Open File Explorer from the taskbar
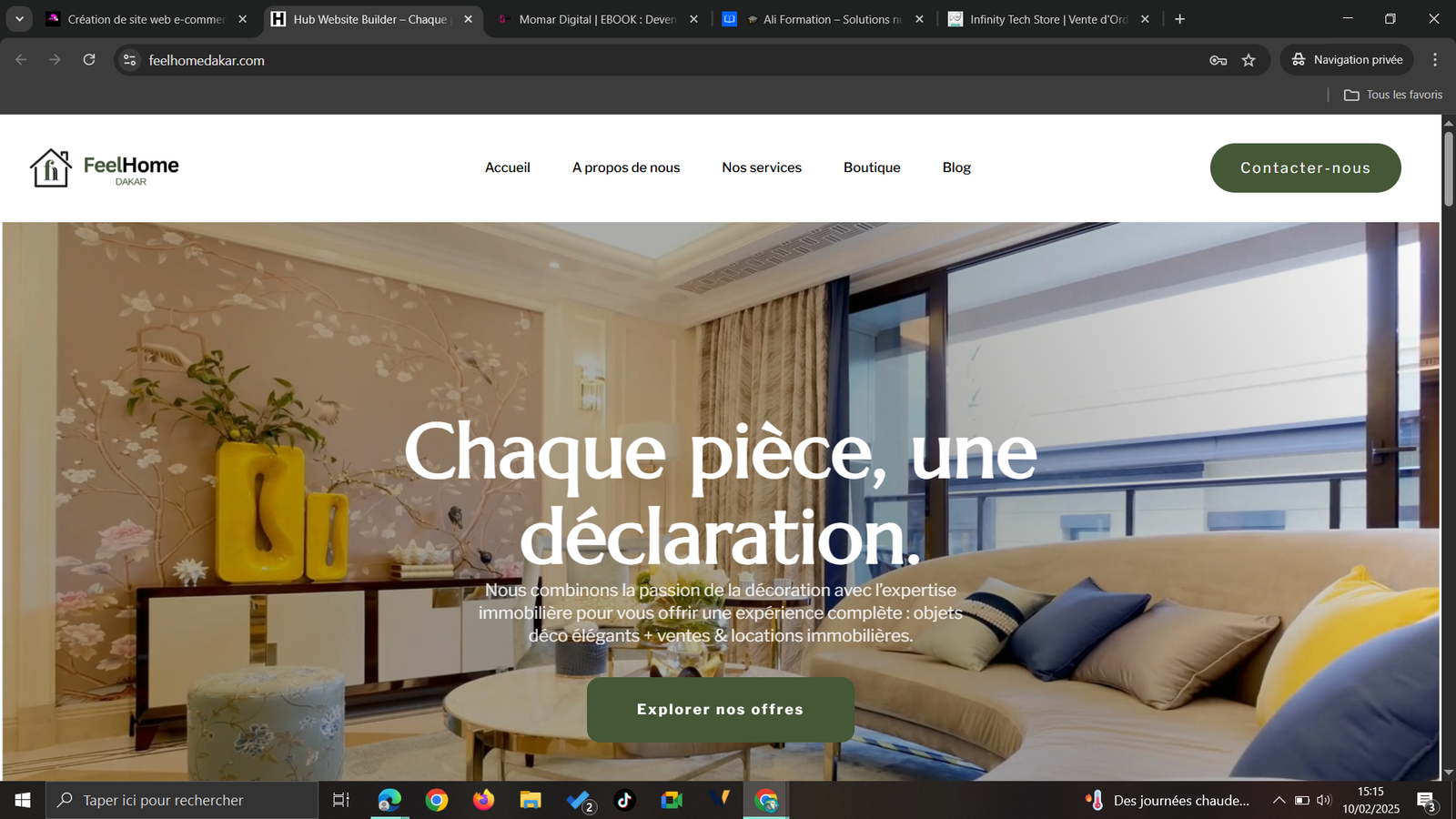 [x=531, y=800]
